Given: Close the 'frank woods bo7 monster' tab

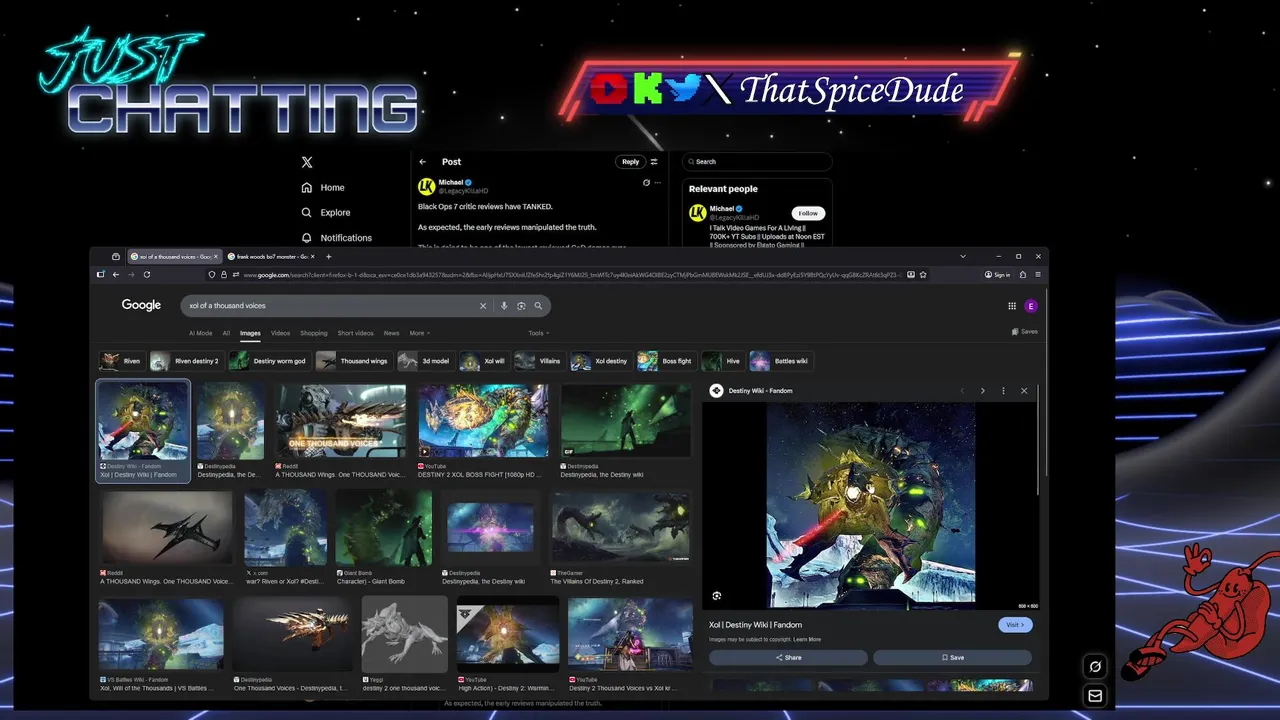Looking at the screenshot, I should click(x=312, y=257).
